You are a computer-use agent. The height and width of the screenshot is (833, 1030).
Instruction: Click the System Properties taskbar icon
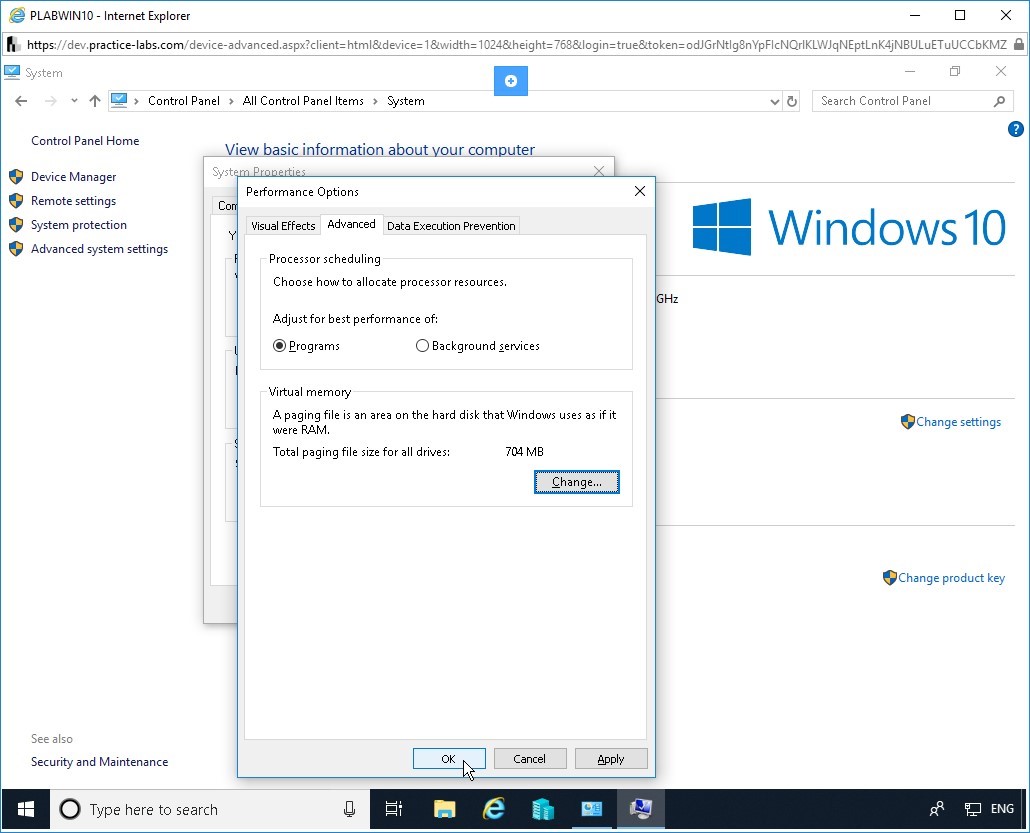[x=640, y=809]
